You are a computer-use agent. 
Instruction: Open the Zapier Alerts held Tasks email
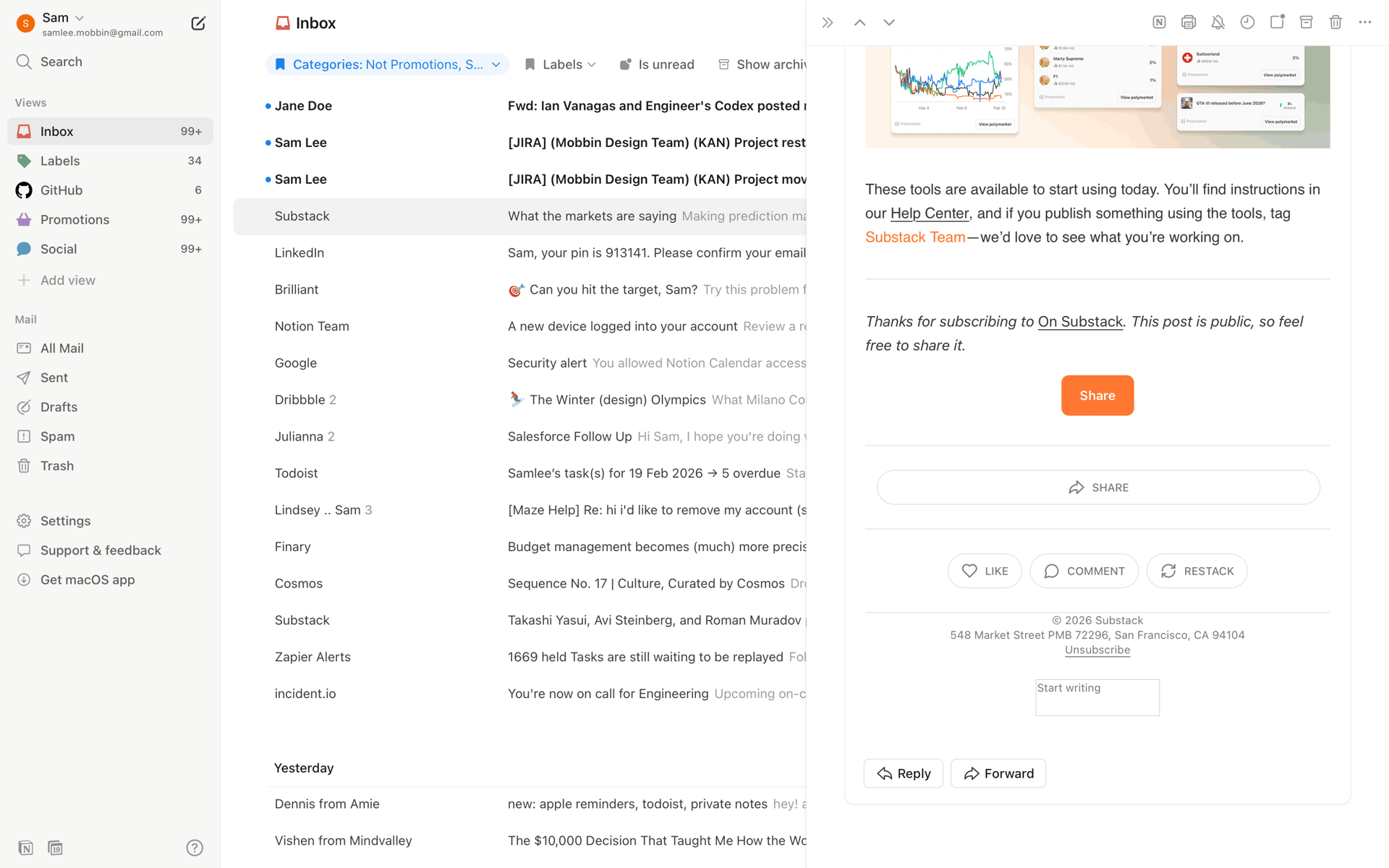519,657
